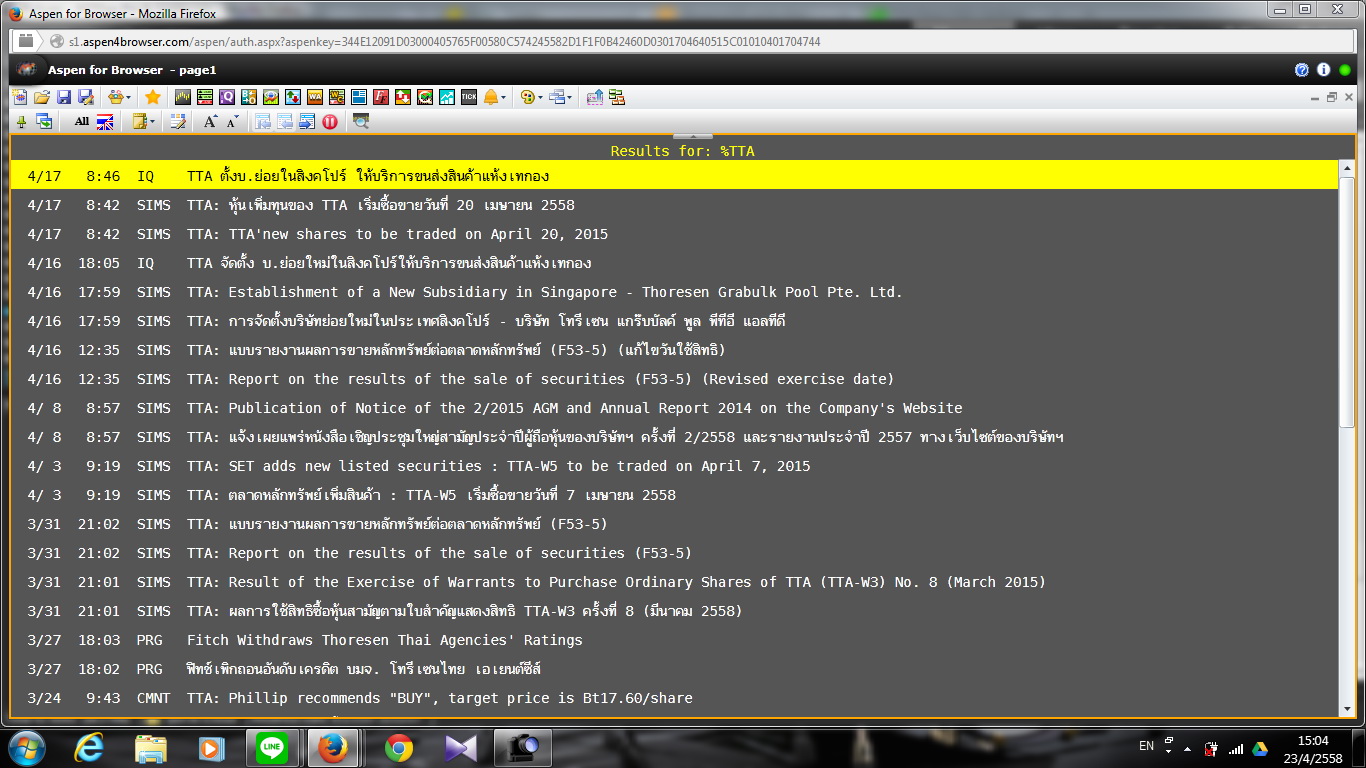Open highlighted 4/17 8:46 IQ TTA headline
The height and width of the screenshot is (768, 1366).
pyautogui.click(x=675, y=176)
